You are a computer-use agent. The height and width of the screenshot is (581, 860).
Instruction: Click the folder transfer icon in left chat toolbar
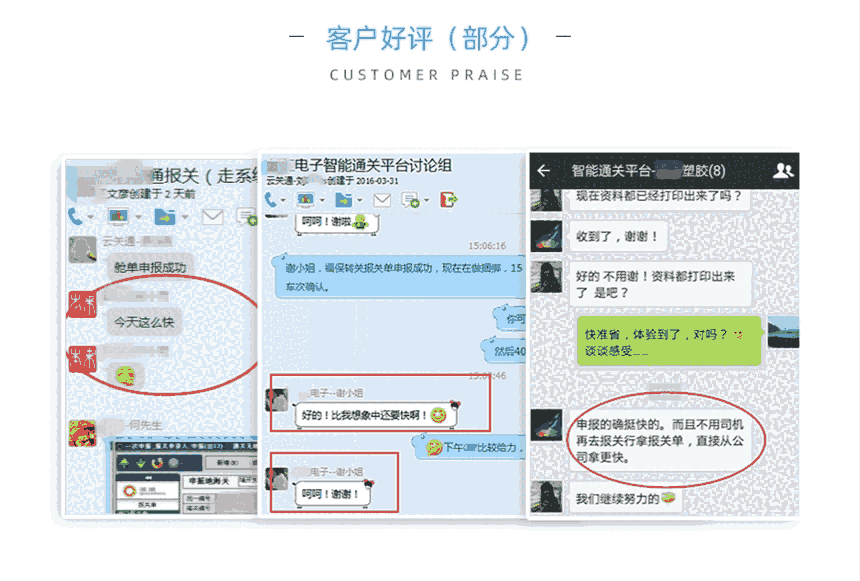click(x=164, y=216)
